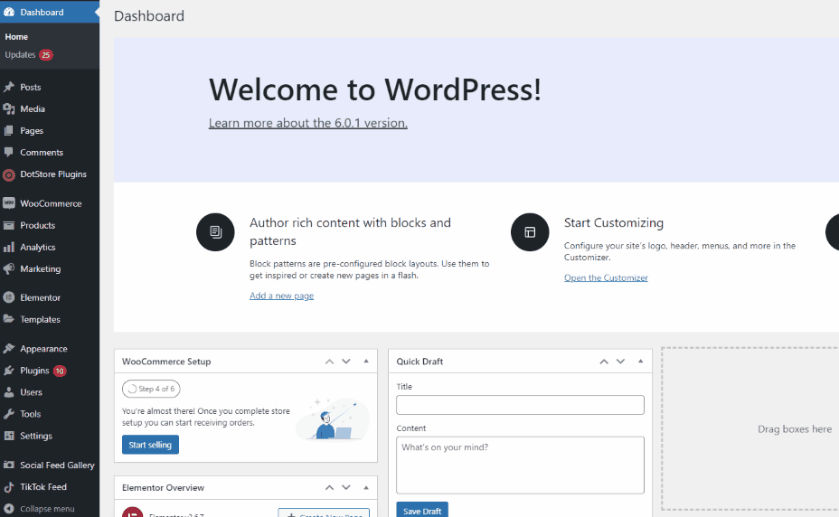Click the Templates folder icon
Viewport: 839px width, 517px height.
pos(9,319)
